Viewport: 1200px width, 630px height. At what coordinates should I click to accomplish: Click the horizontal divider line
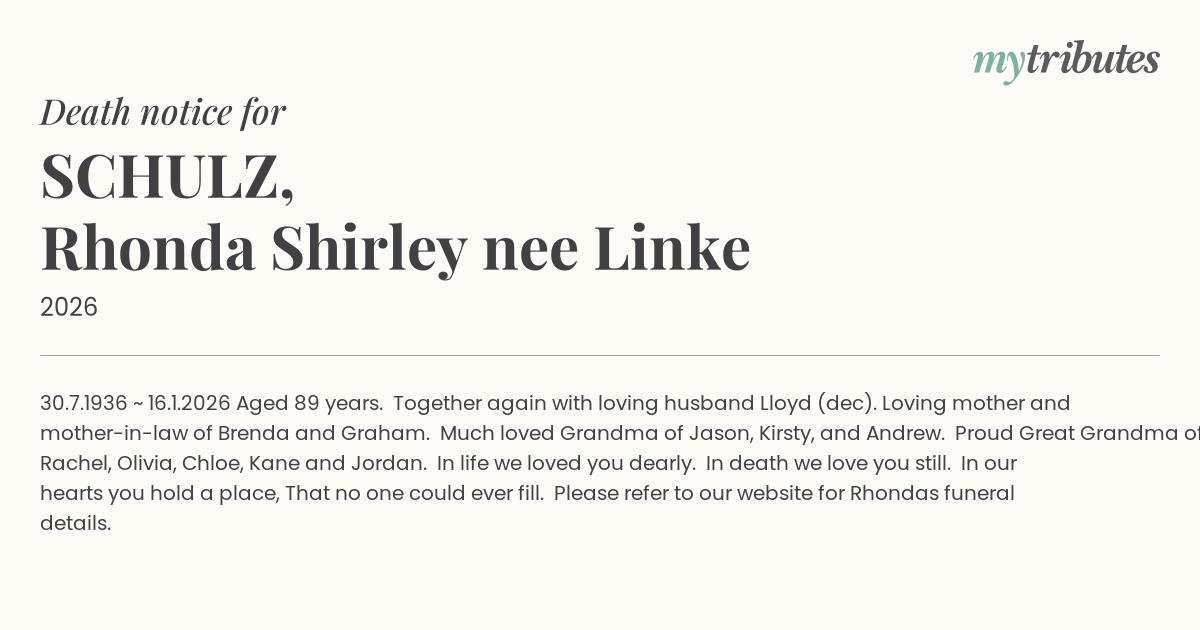(x=600, y=355)
